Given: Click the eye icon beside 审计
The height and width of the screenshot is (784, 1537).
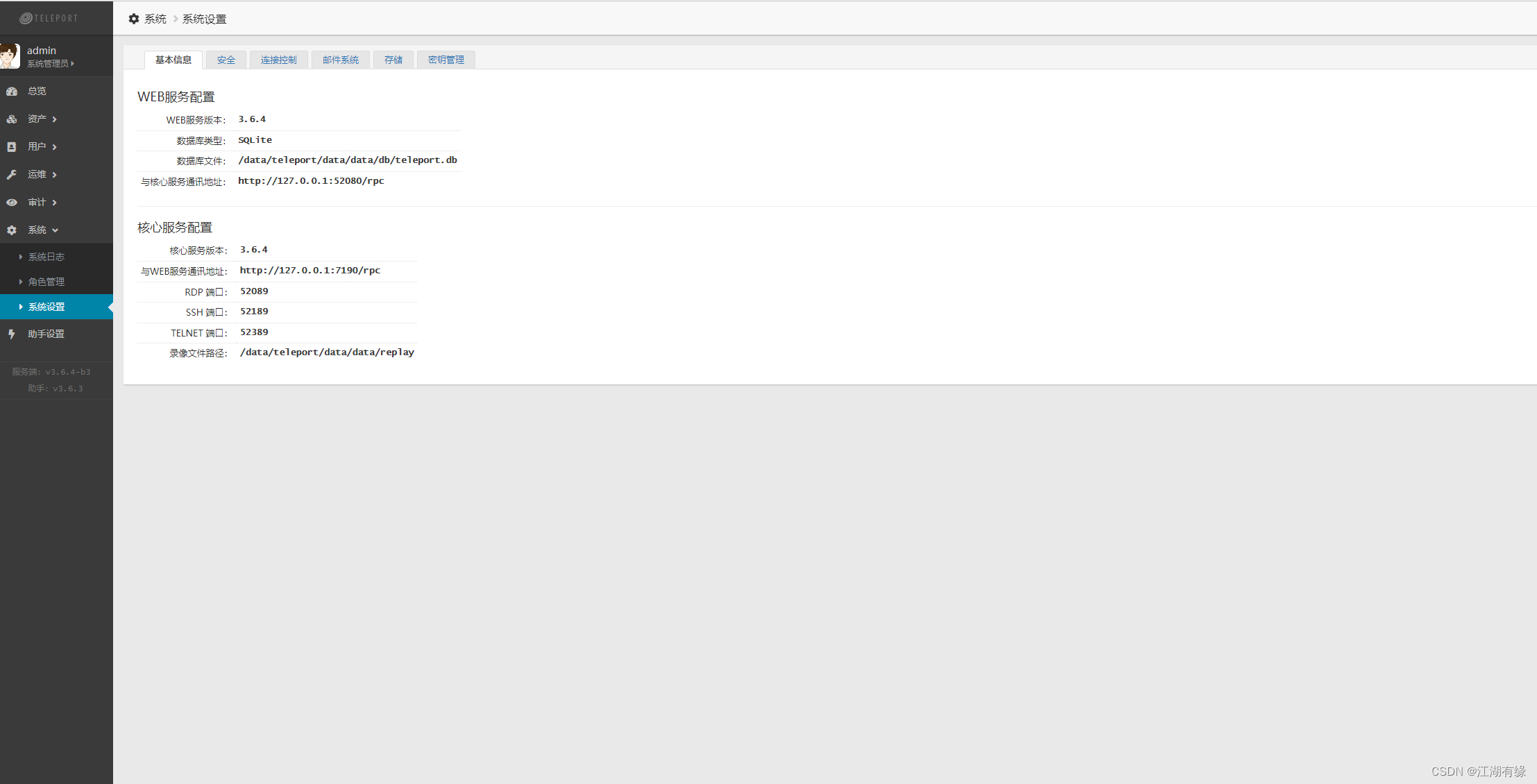Looking at the screenshot, I should coord(12,202).
